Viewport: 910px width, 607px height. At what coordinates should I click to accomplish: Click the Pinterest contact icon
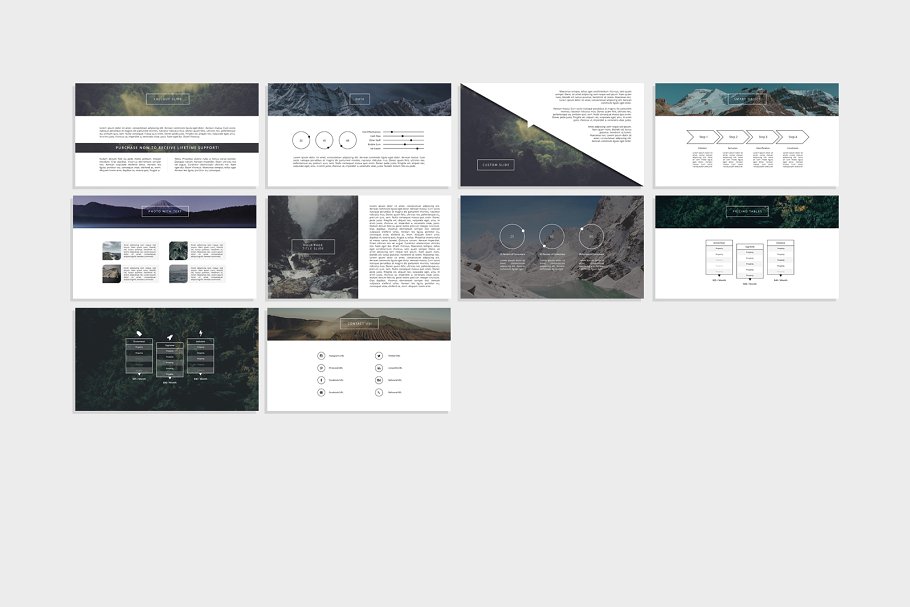pos(321,368)
